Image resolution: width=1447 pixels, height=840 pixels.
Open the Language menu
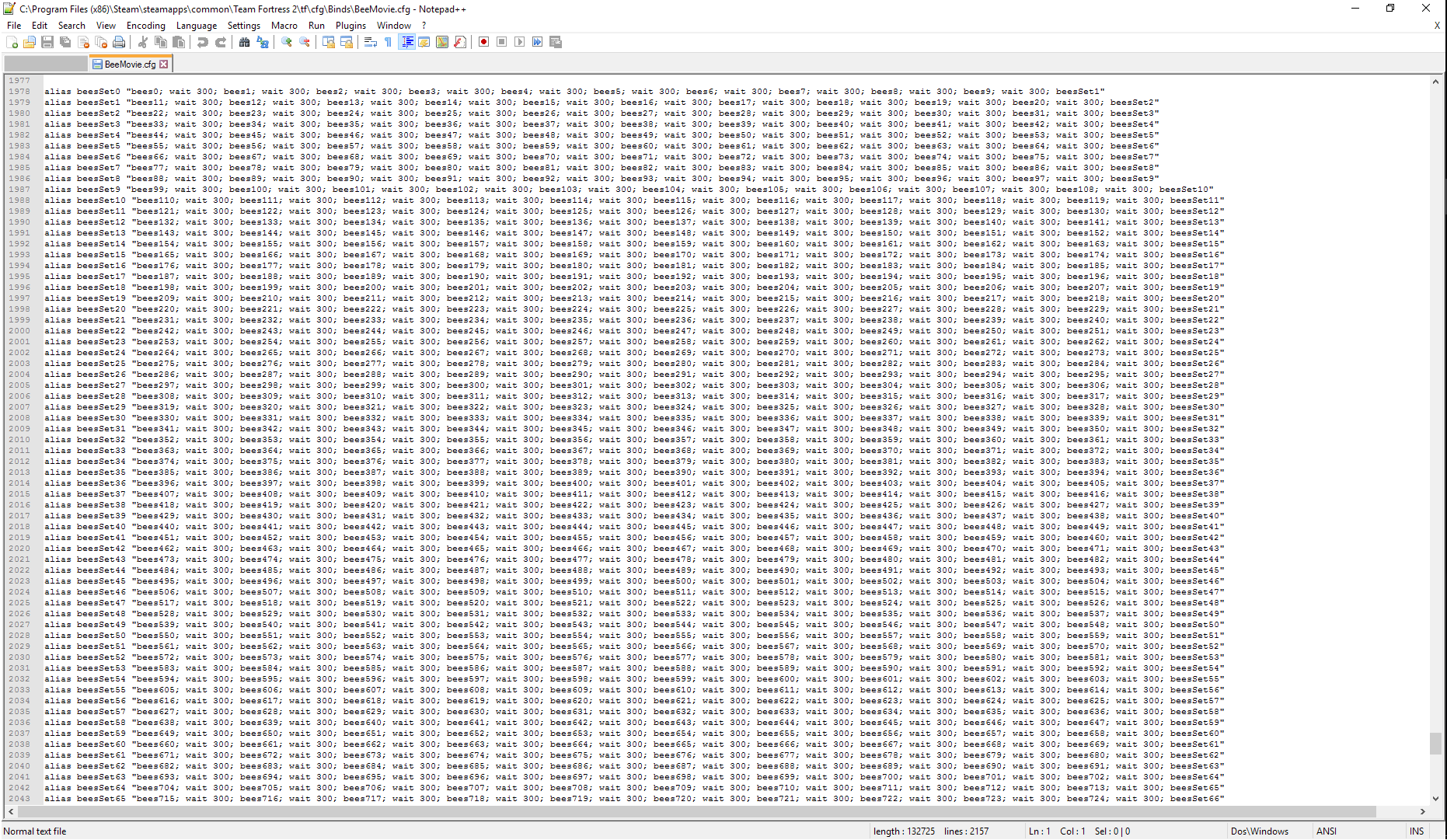click(196, 26)
